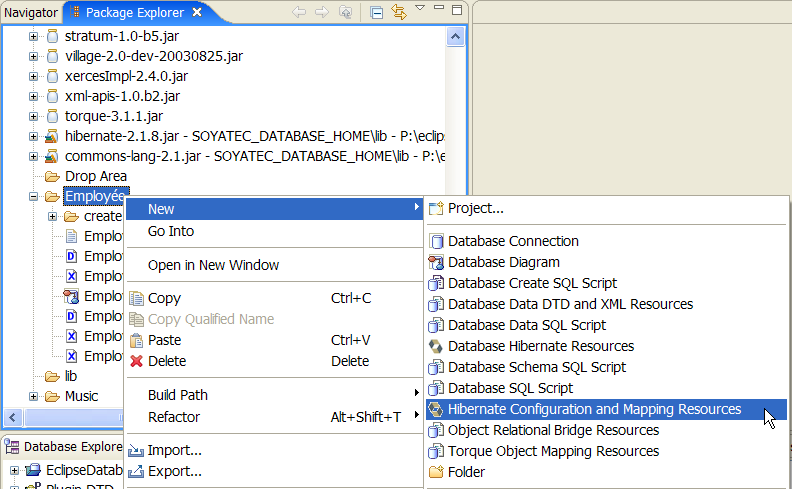Screen dimensions: 792x489
Task: Collapse the Employée folder node
Action: pos(33,197)
